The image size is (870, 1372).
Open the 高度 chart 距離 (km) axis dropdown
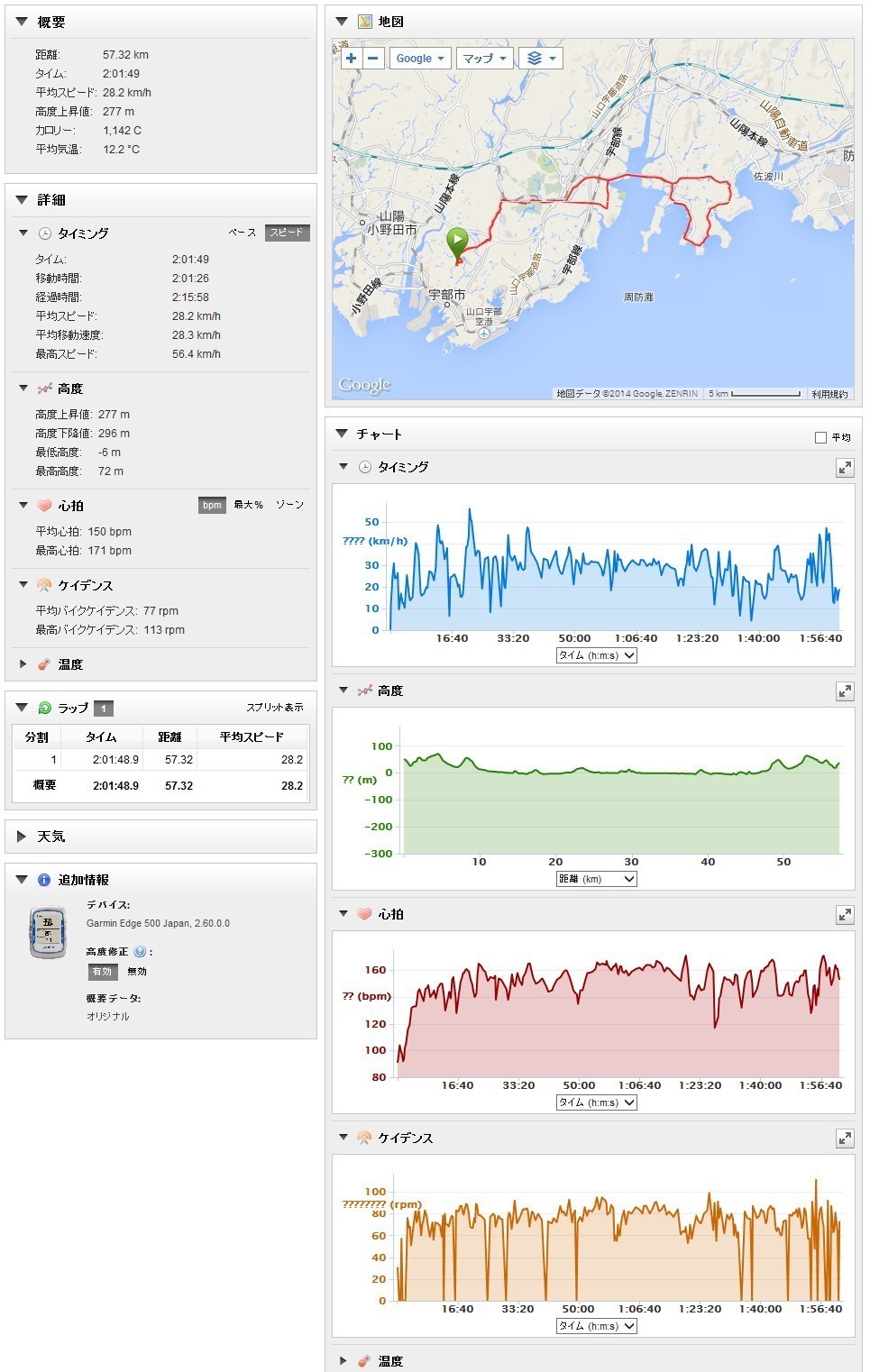click(597, 879)
